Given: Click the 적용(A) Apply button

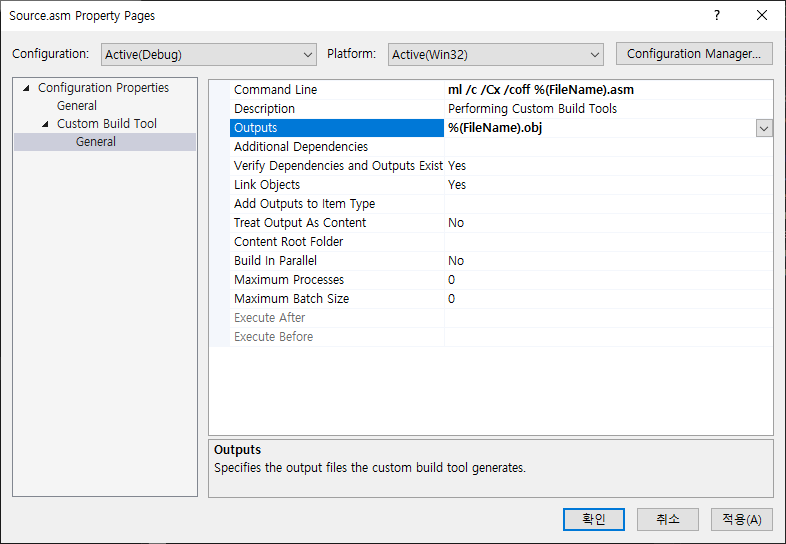Looking at the screenshot, I should pos(742,519).
